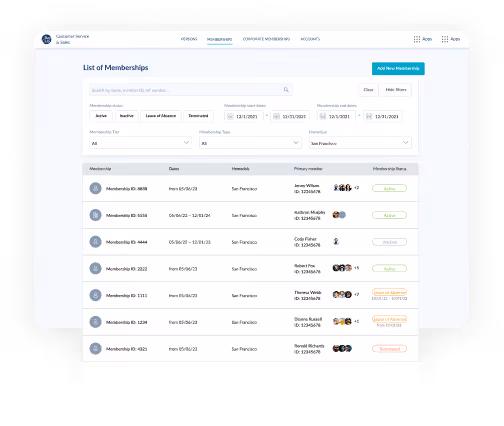Click the +7 members count, Theresa Webb row

pyautogui.click(x=357, y=294)
